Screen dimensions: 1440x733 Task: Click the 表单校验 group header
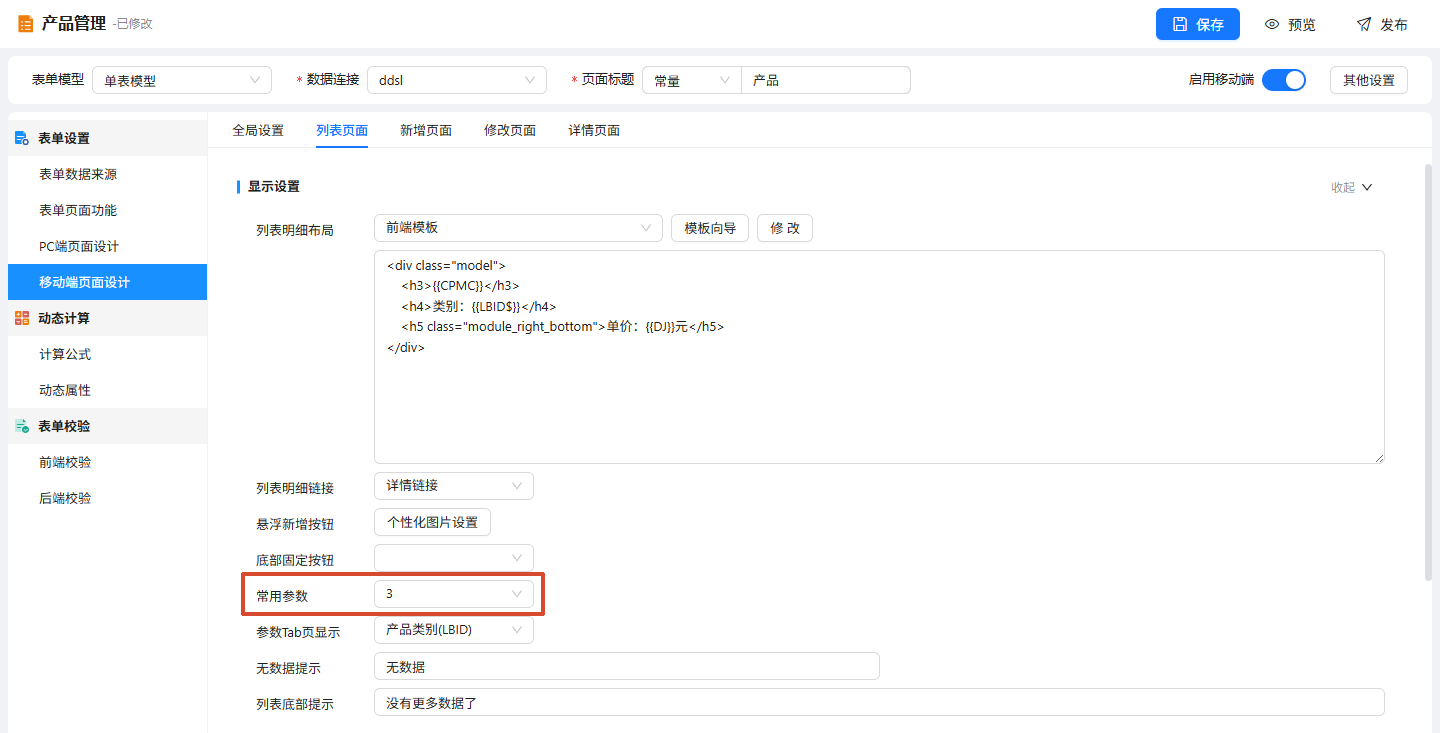click(x=107, y=426)
